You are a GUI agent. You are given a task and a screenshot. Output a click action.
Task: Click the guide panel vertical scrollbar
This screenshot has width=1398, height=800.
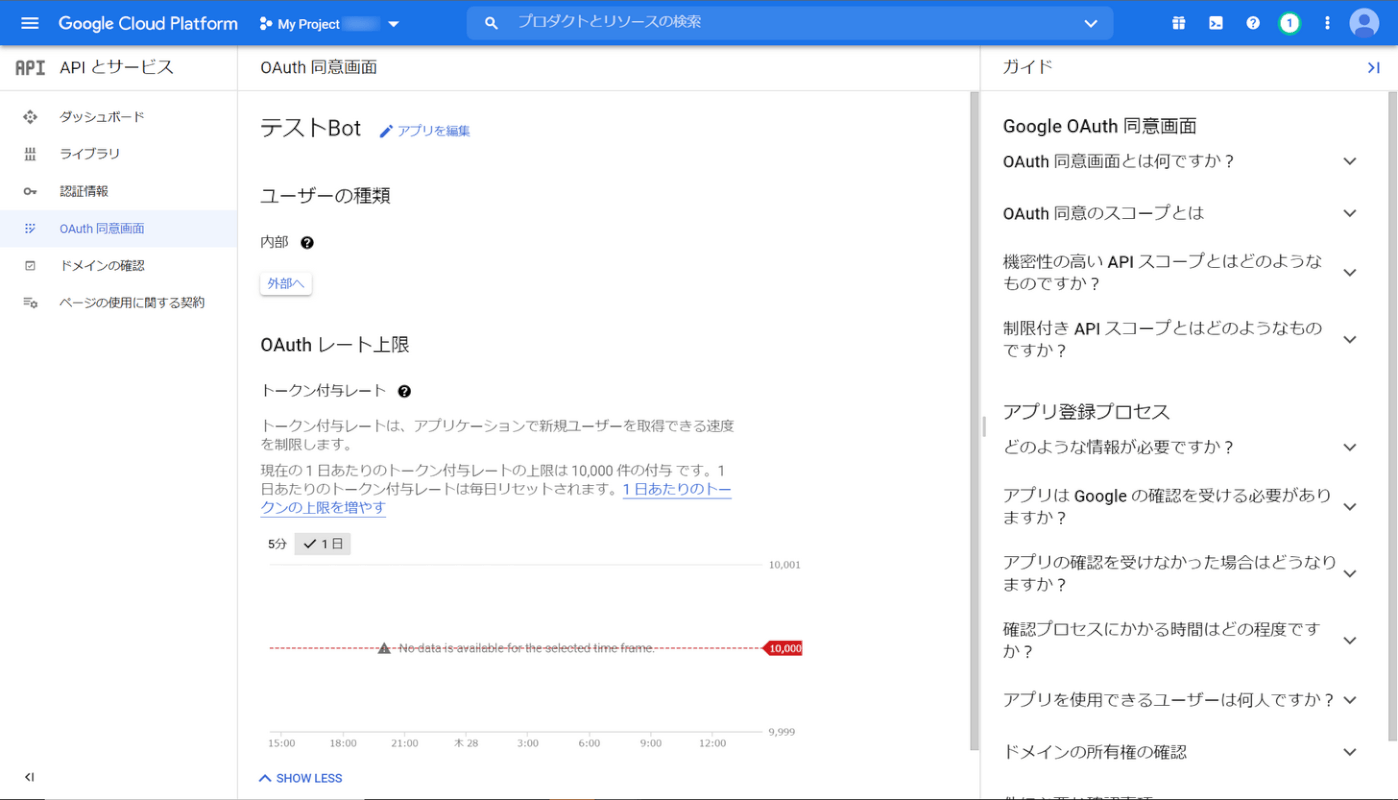(x=1392, y=416)
